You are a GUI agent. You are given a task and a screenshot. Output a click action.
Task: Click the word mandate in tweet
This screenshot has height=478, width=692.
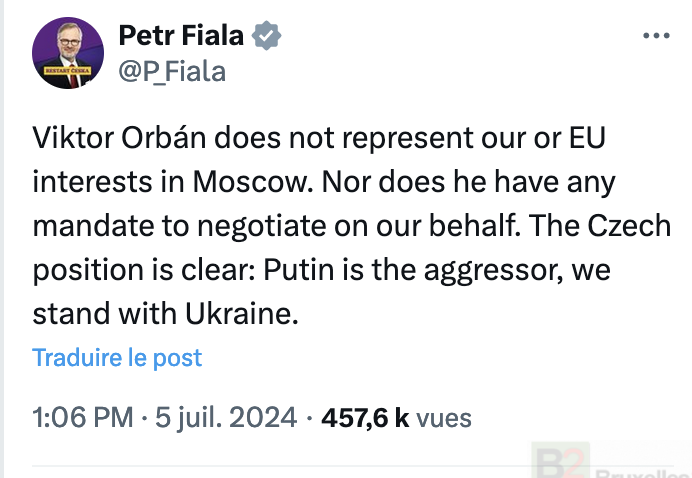click(93, 226)
